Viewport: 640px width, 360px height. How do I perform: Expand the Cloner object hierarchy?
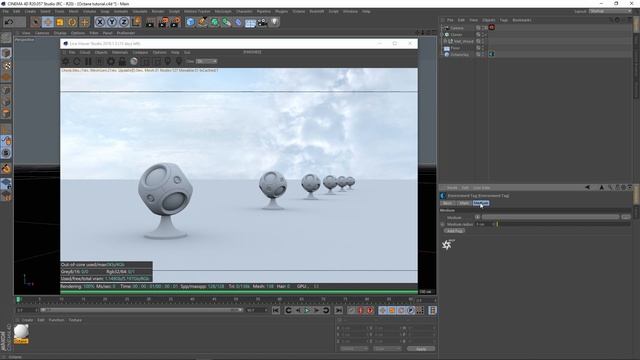coord(442,35)
